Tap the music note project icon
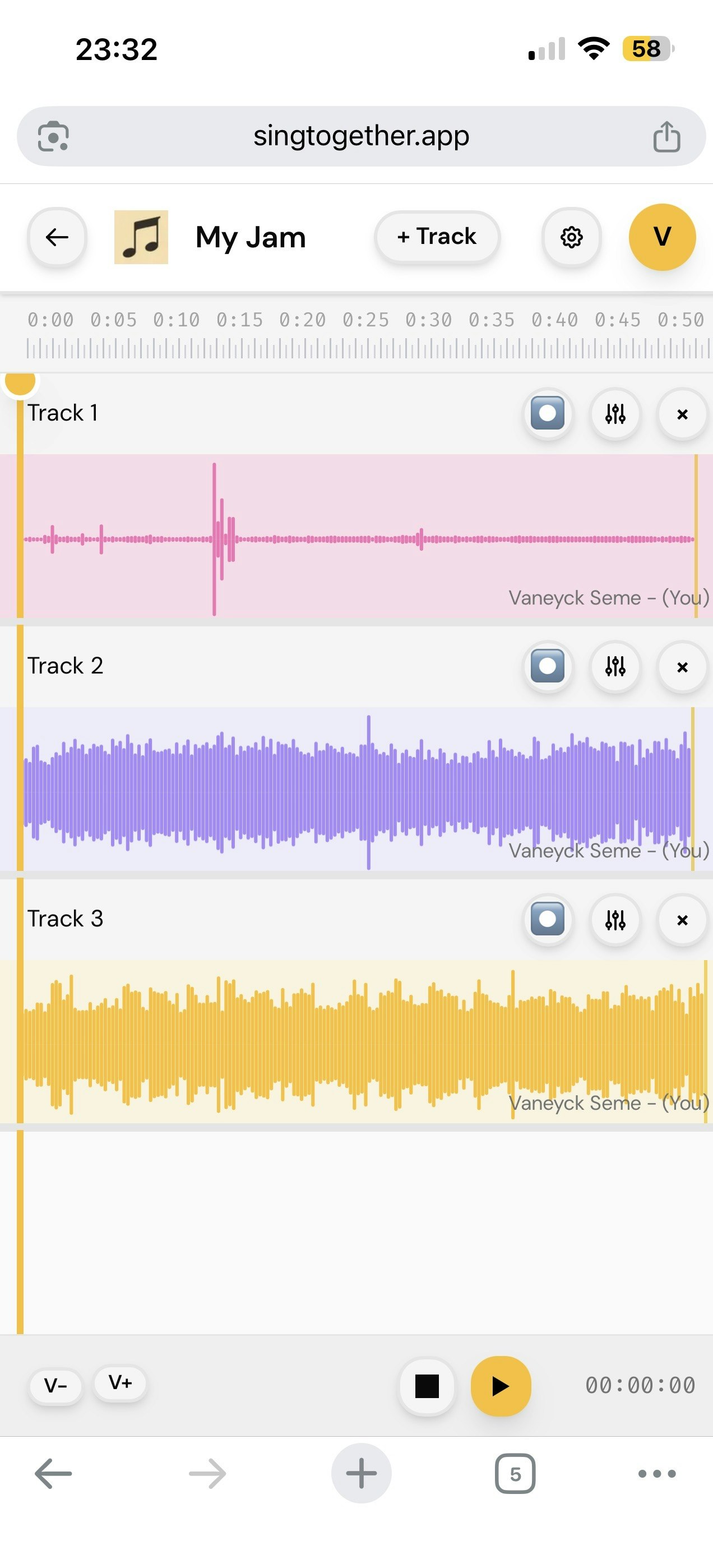 pos(141,237)
